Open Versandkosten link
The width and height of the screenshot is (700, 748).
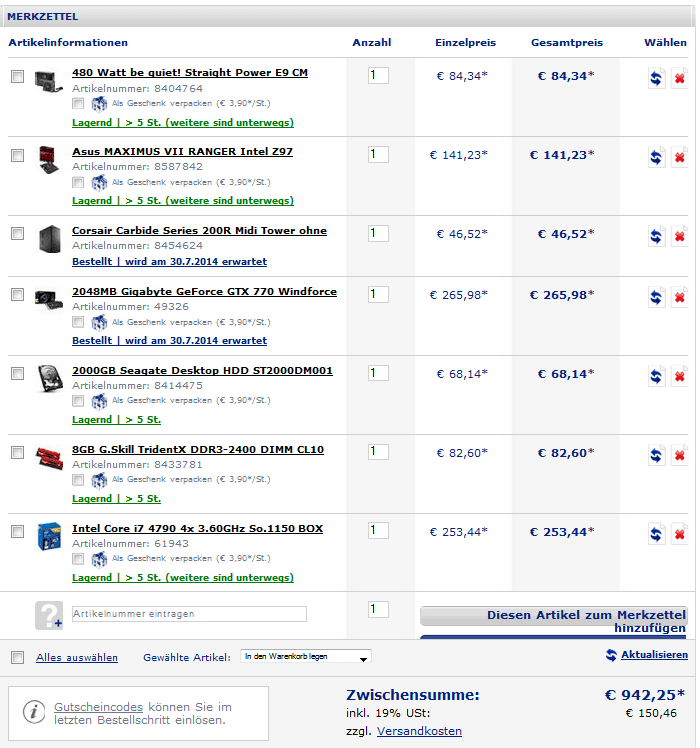click(x=419, y=731)
